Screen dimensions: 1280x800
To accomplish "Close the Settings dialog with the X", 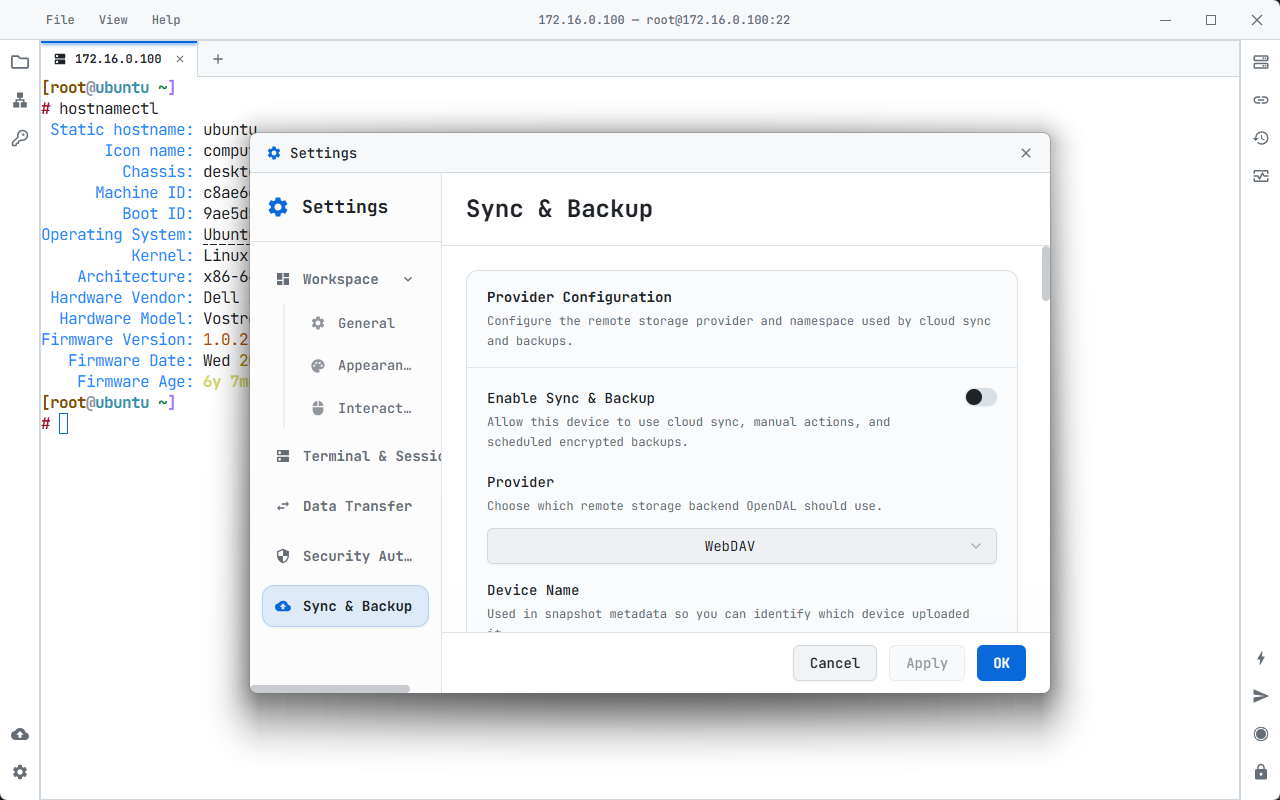I will pyautogui.click(x=1026, y=153).
